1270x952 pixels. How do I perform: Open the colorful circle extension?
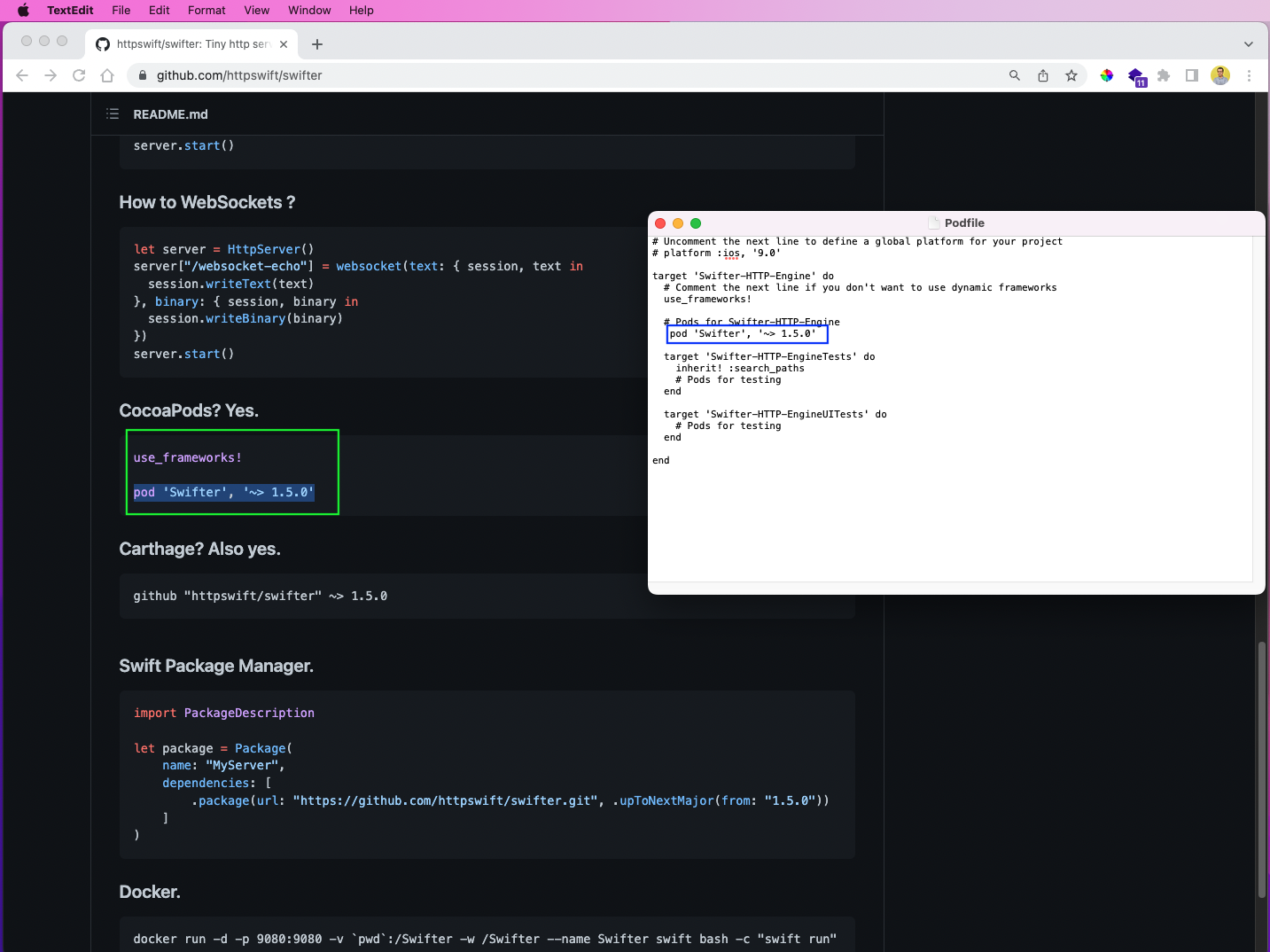[1107, 75]
